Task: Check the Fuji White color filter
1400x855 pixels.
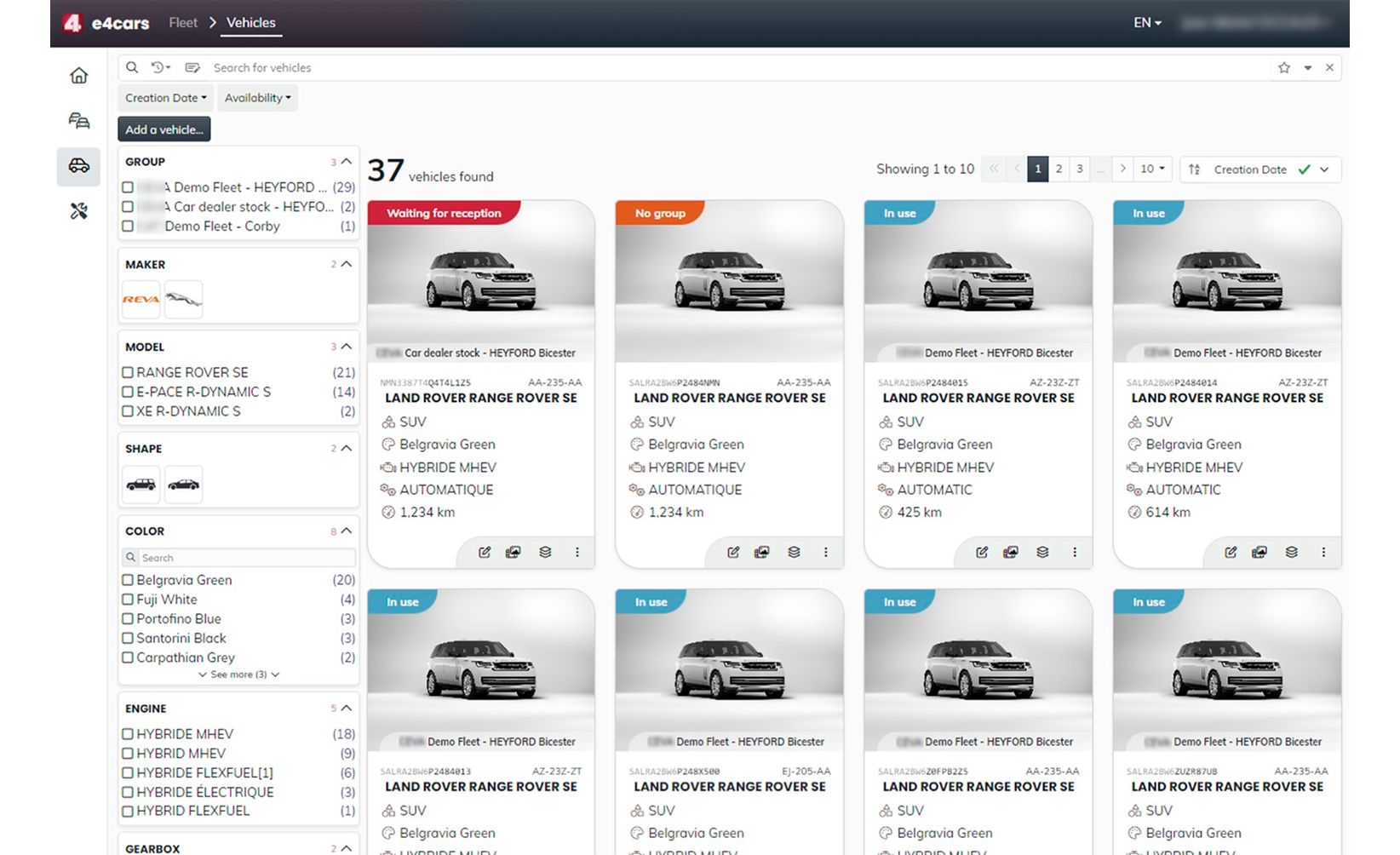Action: pyautogui.click(x=128, y=600)
